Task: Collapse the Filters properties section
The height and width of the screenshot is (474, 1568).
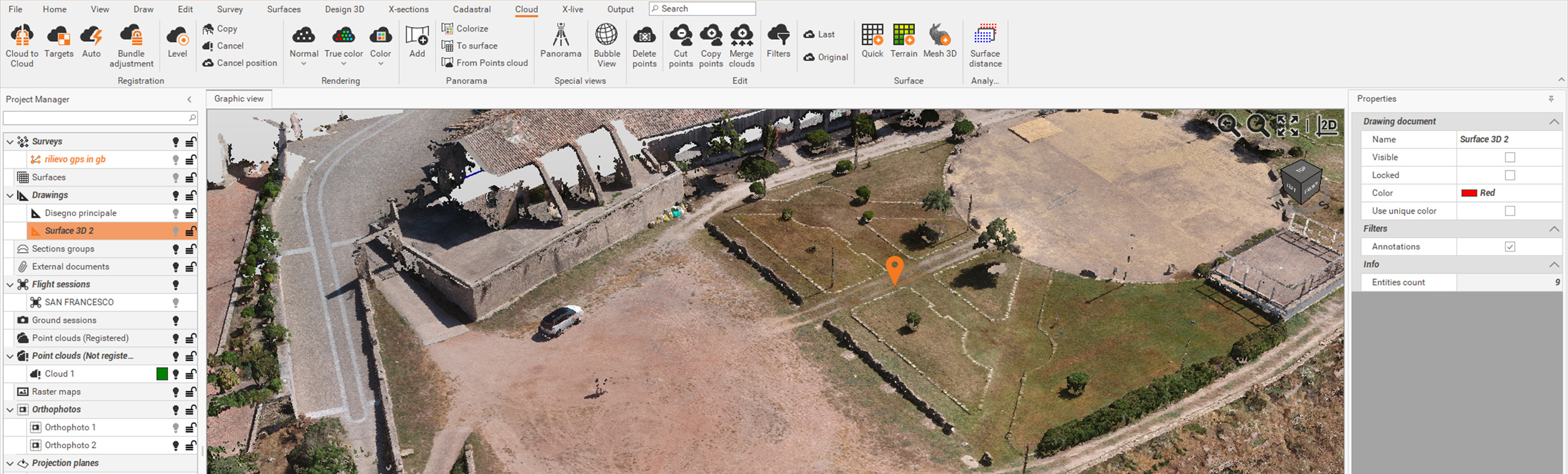Action: point(1553,229)
